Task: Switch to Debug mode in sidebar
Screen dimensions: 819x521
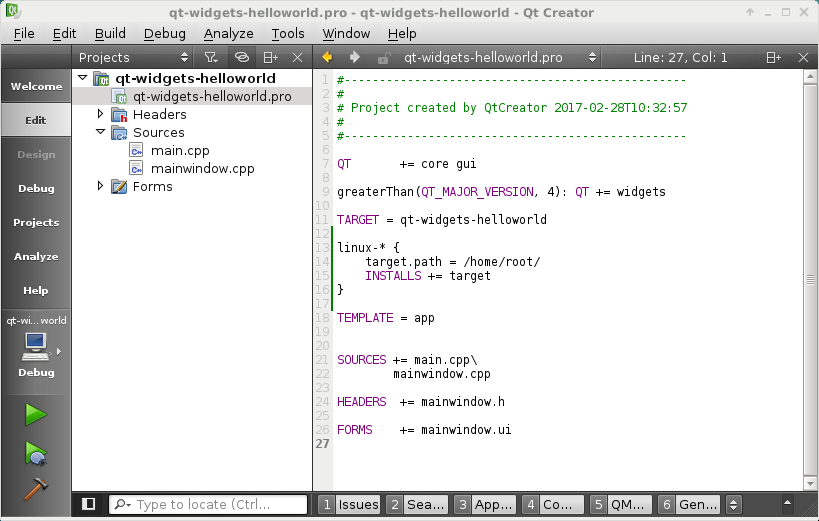Action: click(36, 188)
